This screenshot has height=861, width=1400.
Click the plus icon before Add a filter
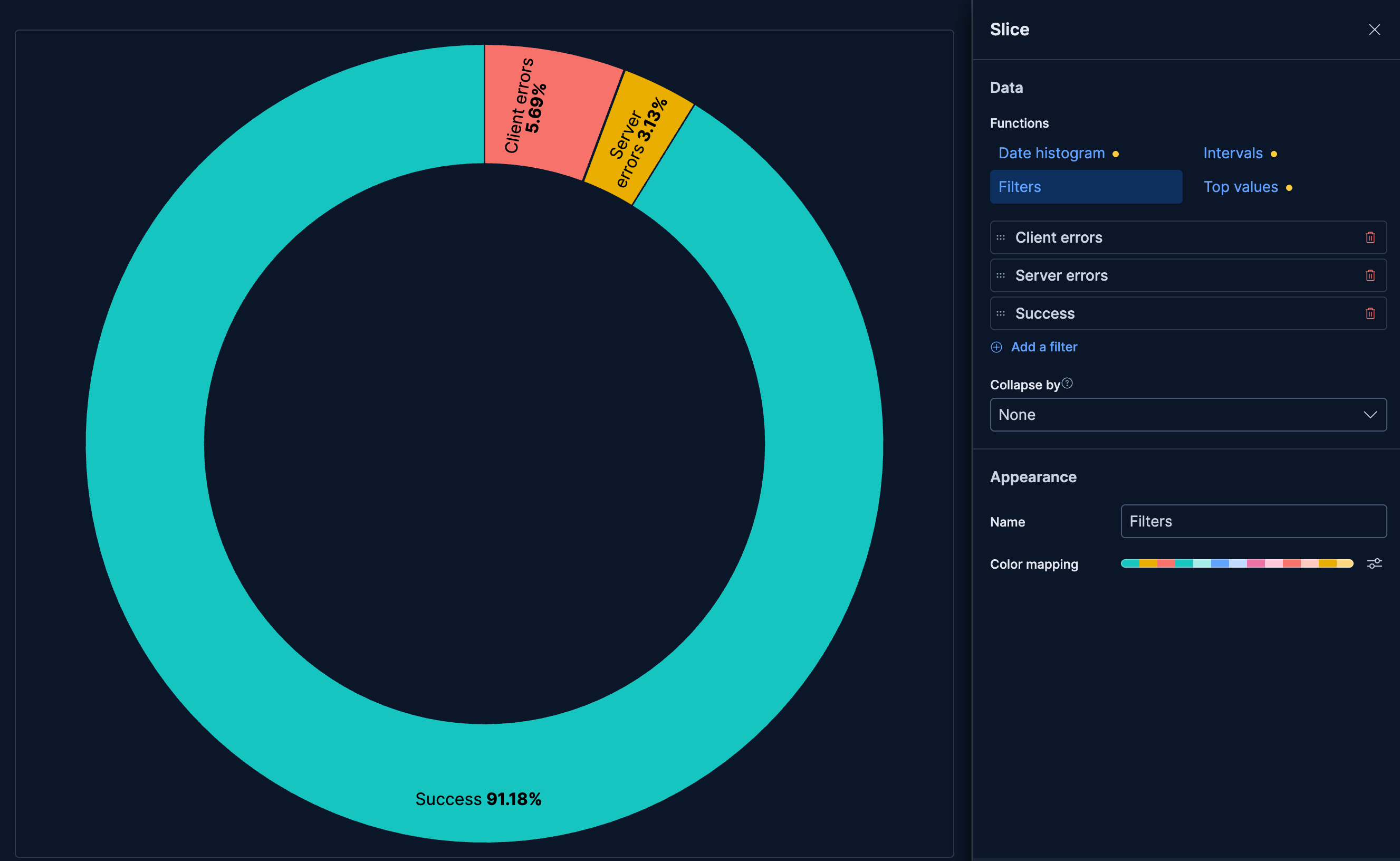[x=996, y=347]
